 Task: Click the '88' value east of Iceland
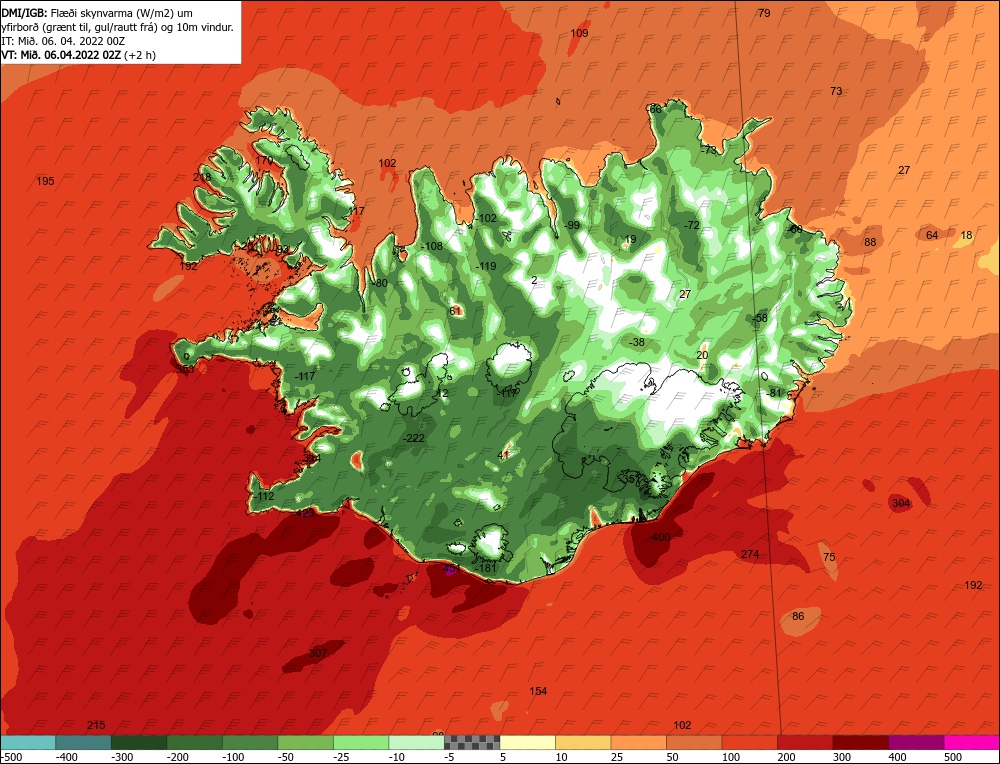870,242
